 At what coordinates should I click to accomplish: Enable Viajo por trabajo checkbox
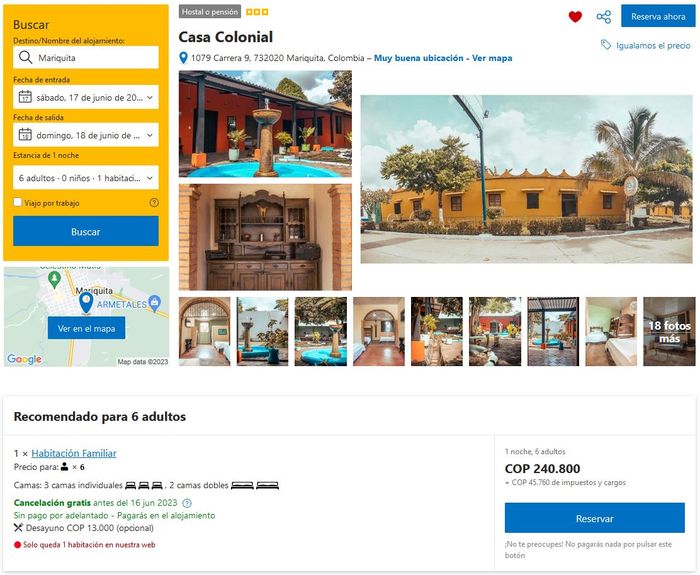[x=17, y=202]
